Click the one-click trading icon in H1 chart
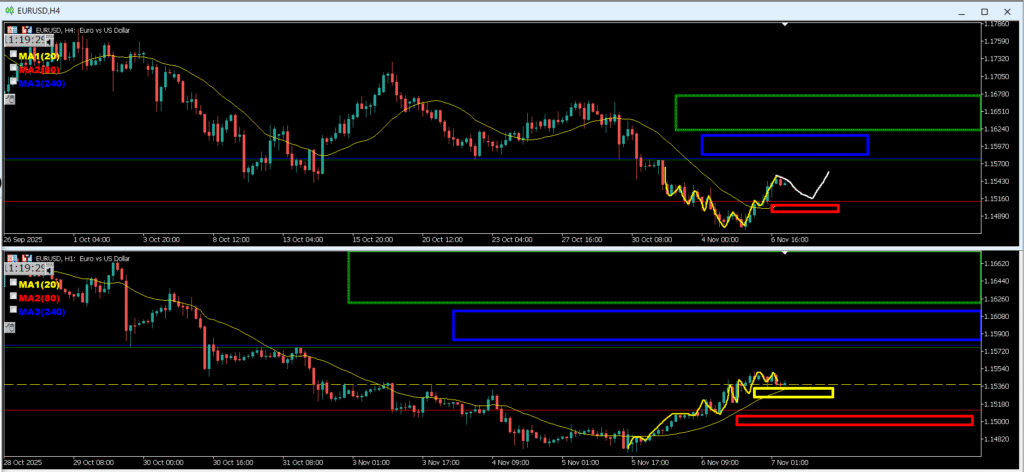1024x472 pixels. [13, 258]
